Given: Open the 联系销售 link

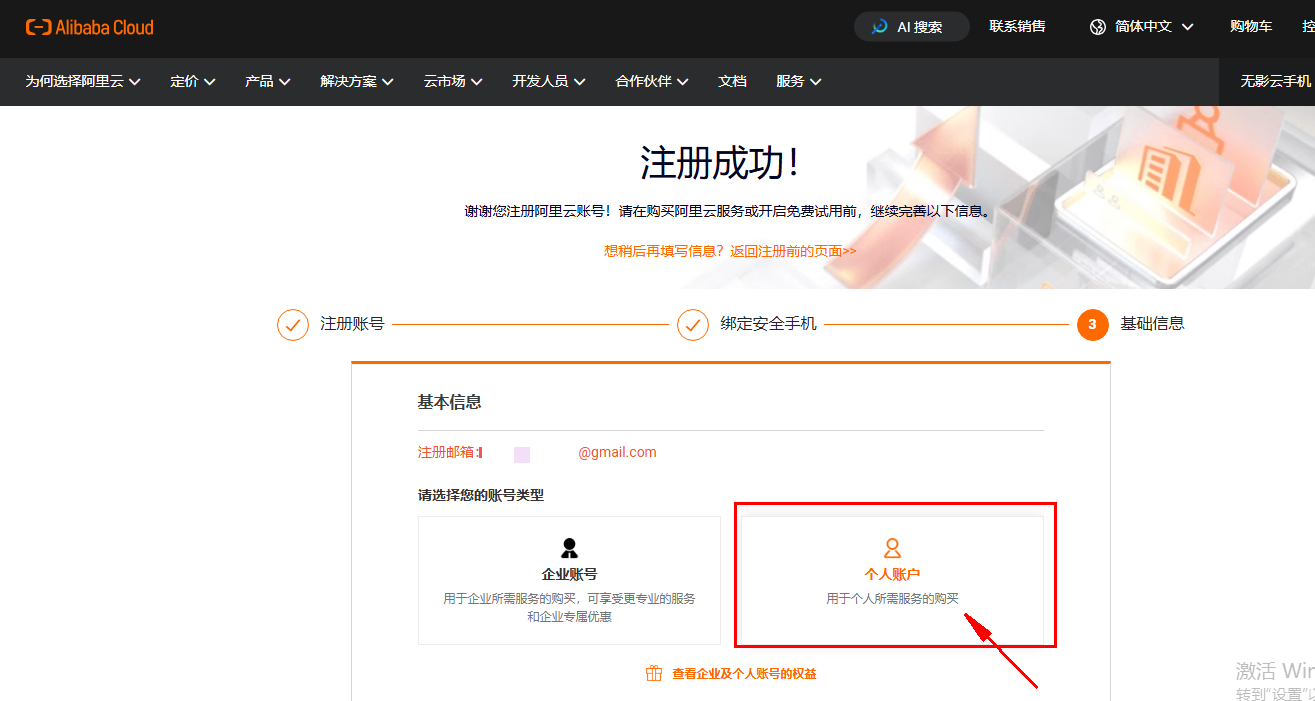Looking at the screenshot, I should [1017, 27].
